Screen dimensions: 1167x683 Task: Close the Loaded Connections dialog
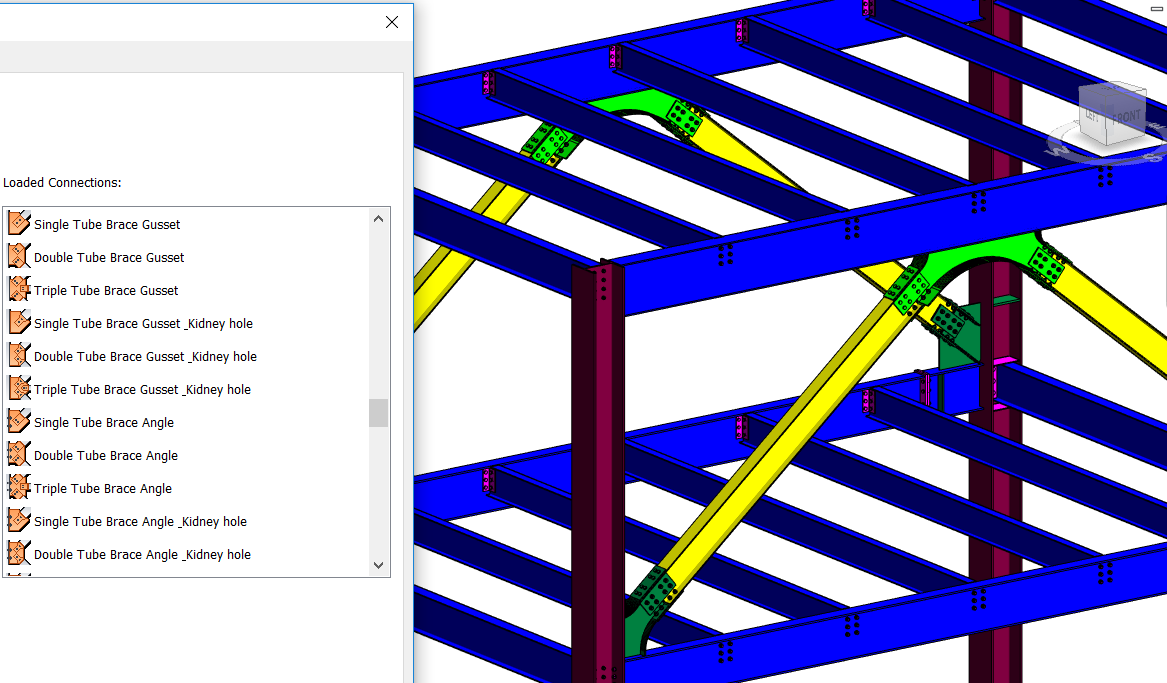[391, 21]
